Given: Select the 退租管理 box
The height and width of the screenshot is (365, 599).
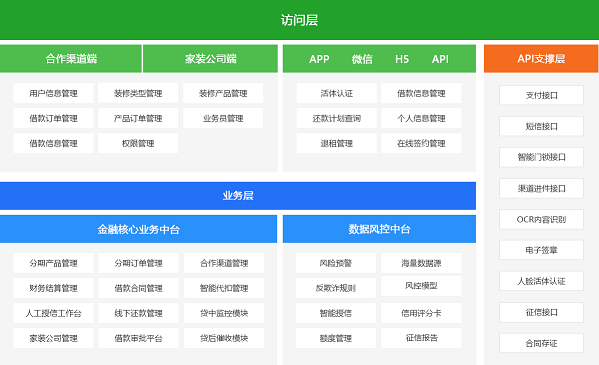Looking at the screenshot, I should point(337,143).
